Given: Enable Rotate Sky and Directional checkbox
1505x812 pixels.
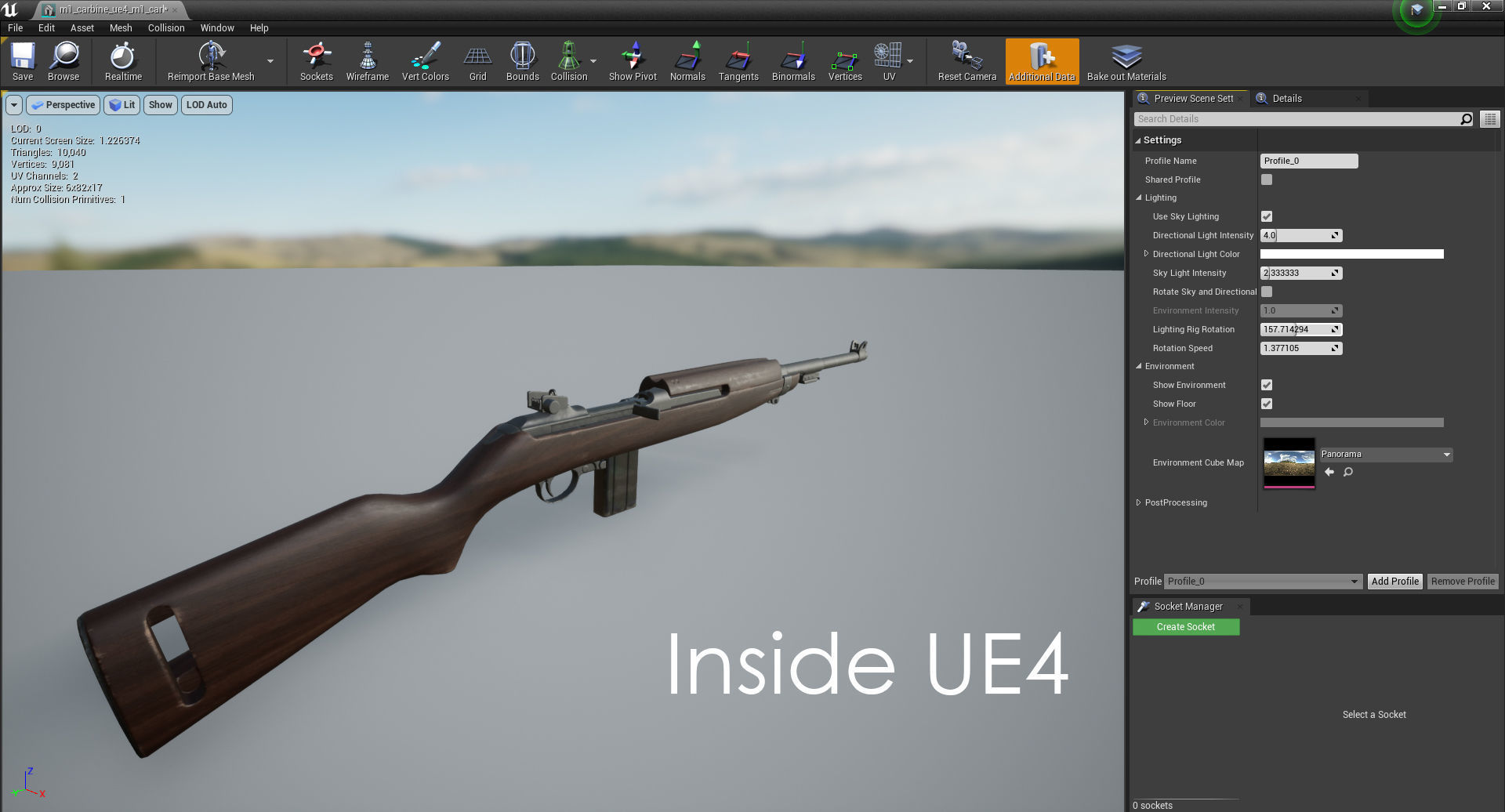Looking at the screenshot, I should (x=1267, y=292).
